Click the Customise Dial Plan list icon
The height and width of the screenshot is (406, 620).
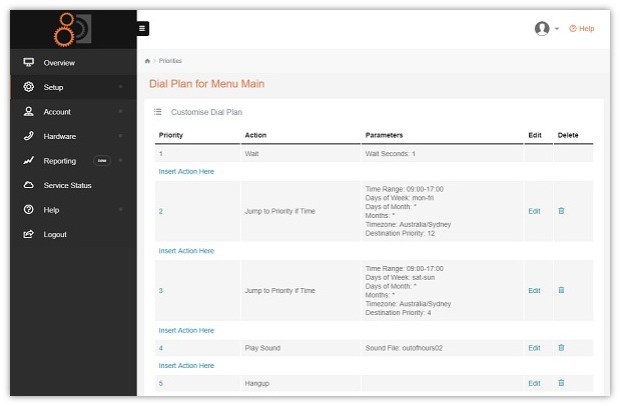(158, 112)
